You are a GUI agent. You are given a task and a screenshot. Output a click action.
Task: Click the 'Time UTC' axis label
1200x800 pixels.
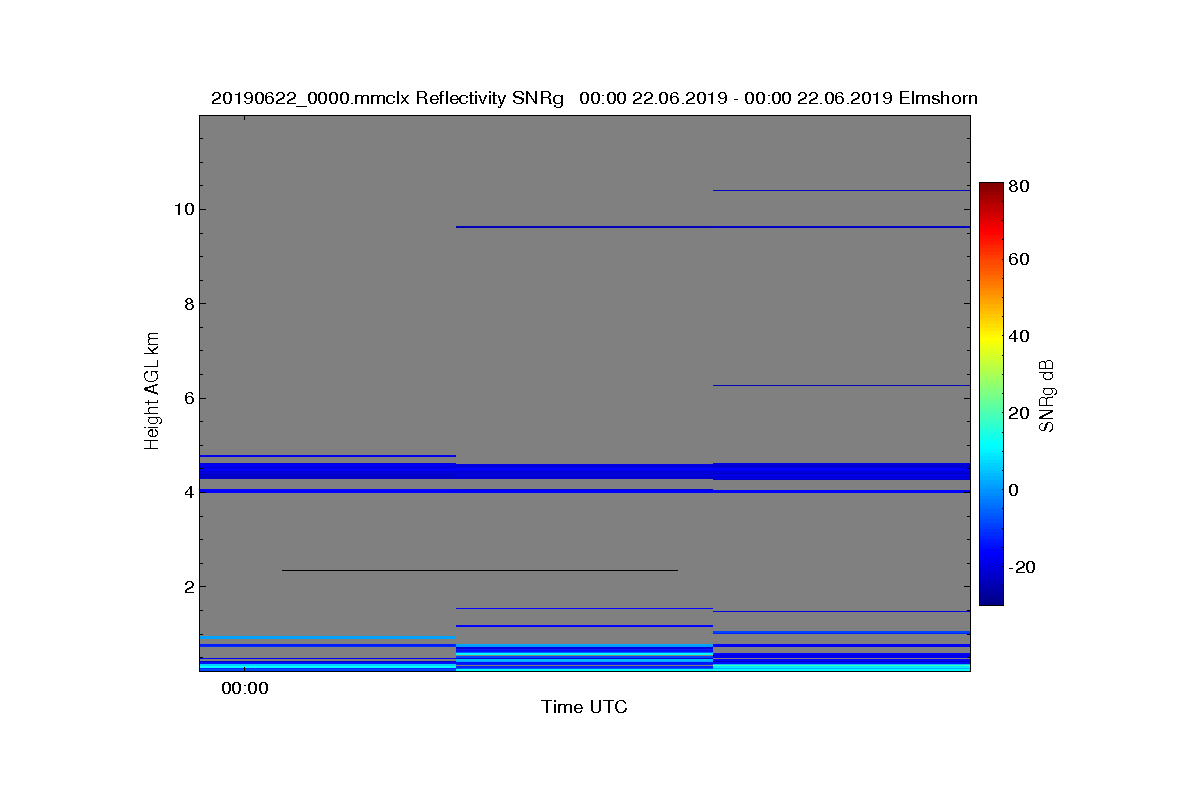585,707
